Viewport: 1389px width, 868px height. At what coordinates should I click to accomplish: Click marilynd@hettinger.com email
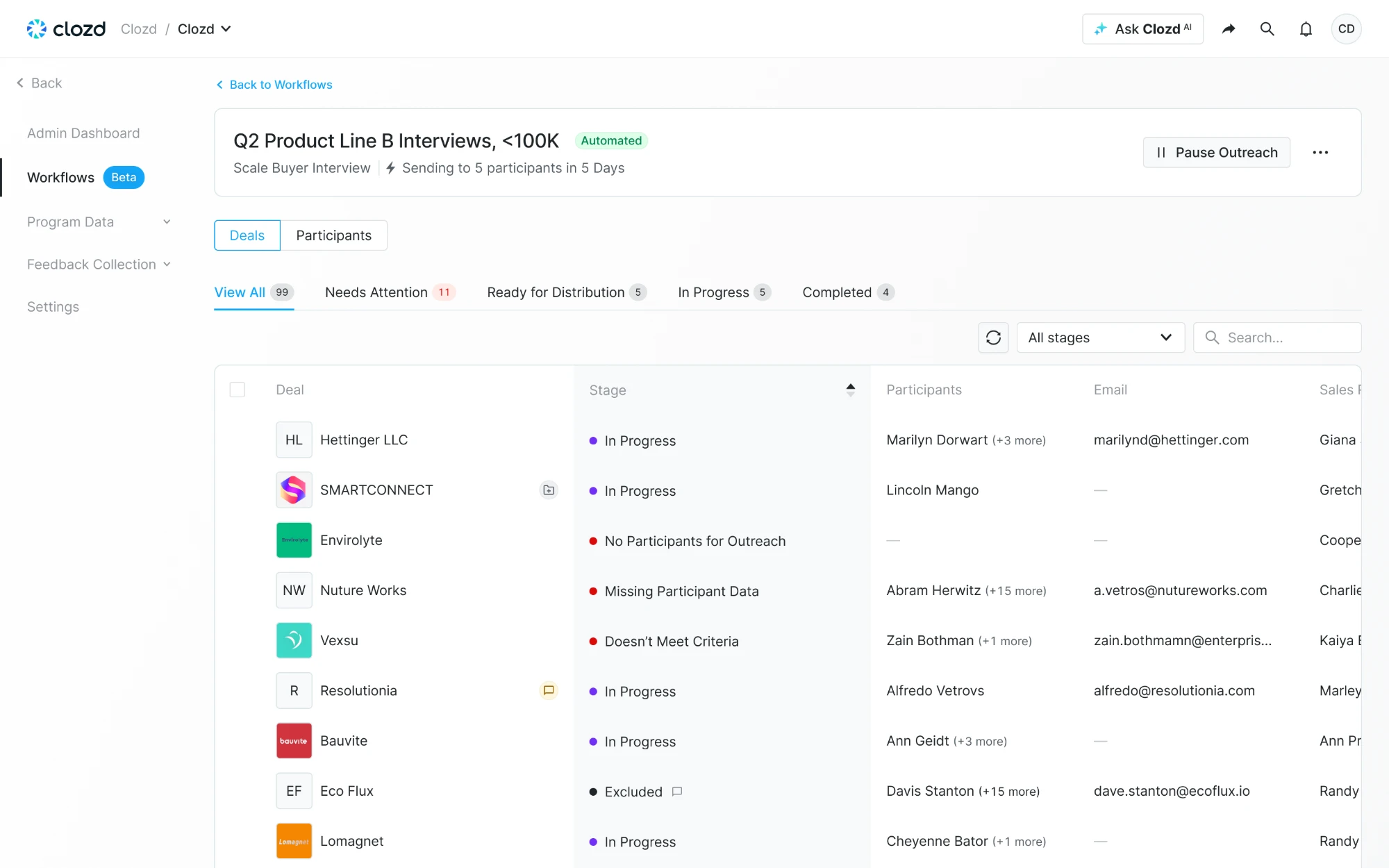[1171, 440]
